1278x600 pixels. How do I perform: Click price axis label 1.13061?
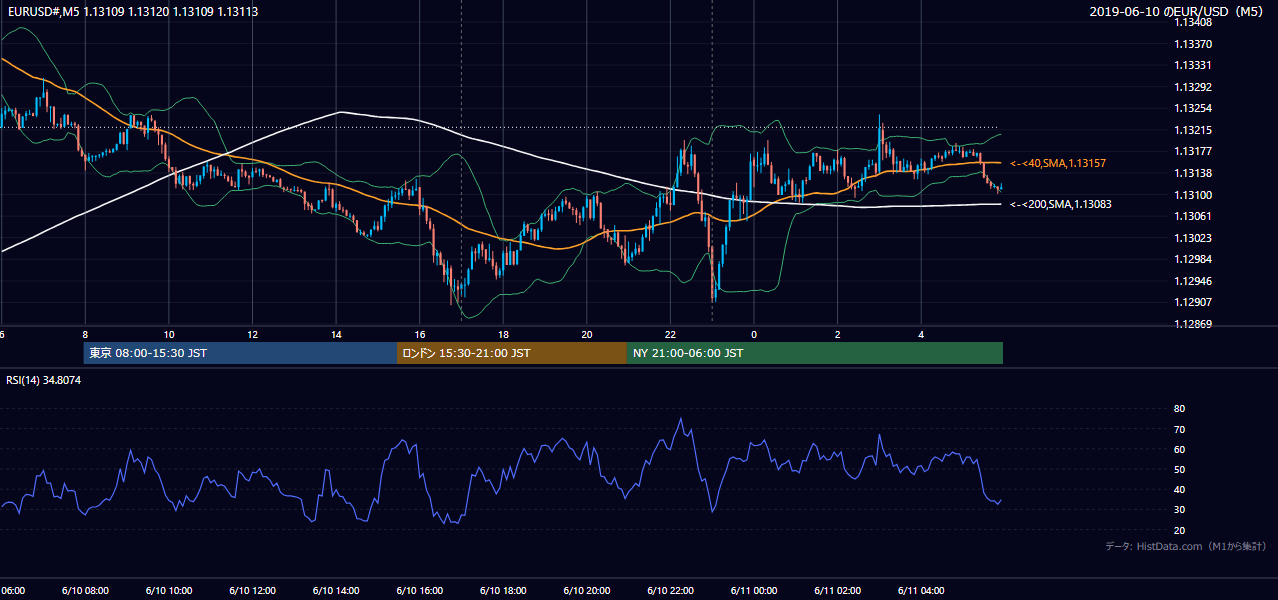pos(1192,216)
